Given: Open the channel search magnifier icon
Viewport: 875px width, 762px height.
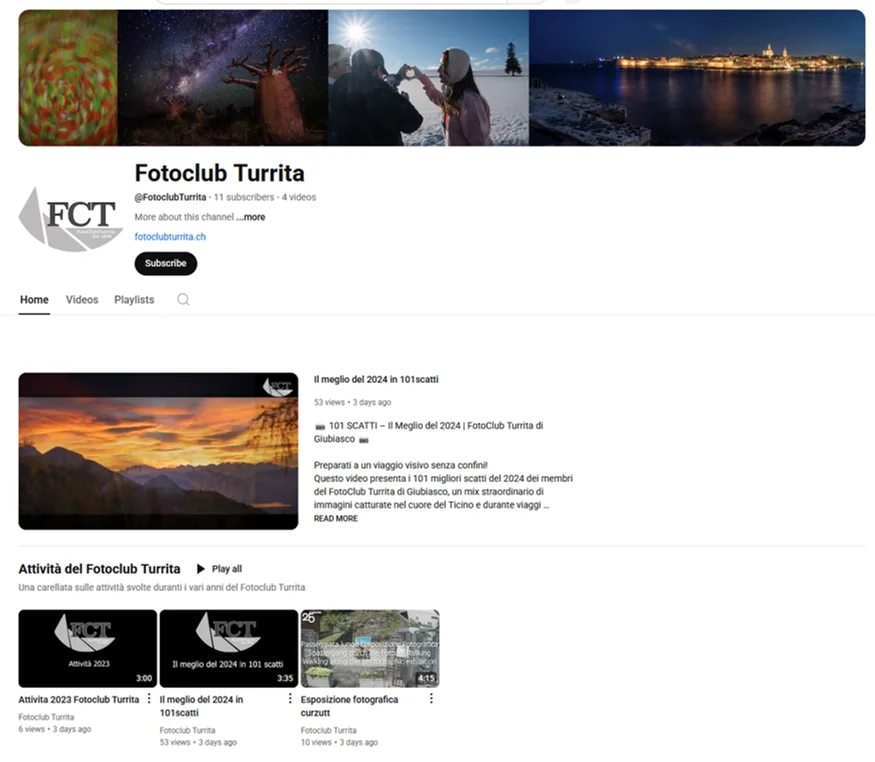Looking at the screenshot, I should [x=183, y=300].
